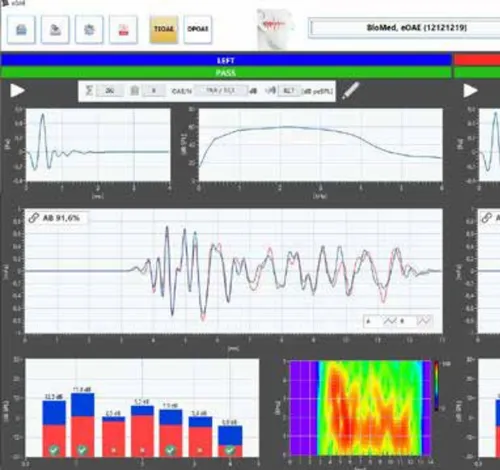
Task: Click the sigma sum icon
Action: click(x=89, y=90)
